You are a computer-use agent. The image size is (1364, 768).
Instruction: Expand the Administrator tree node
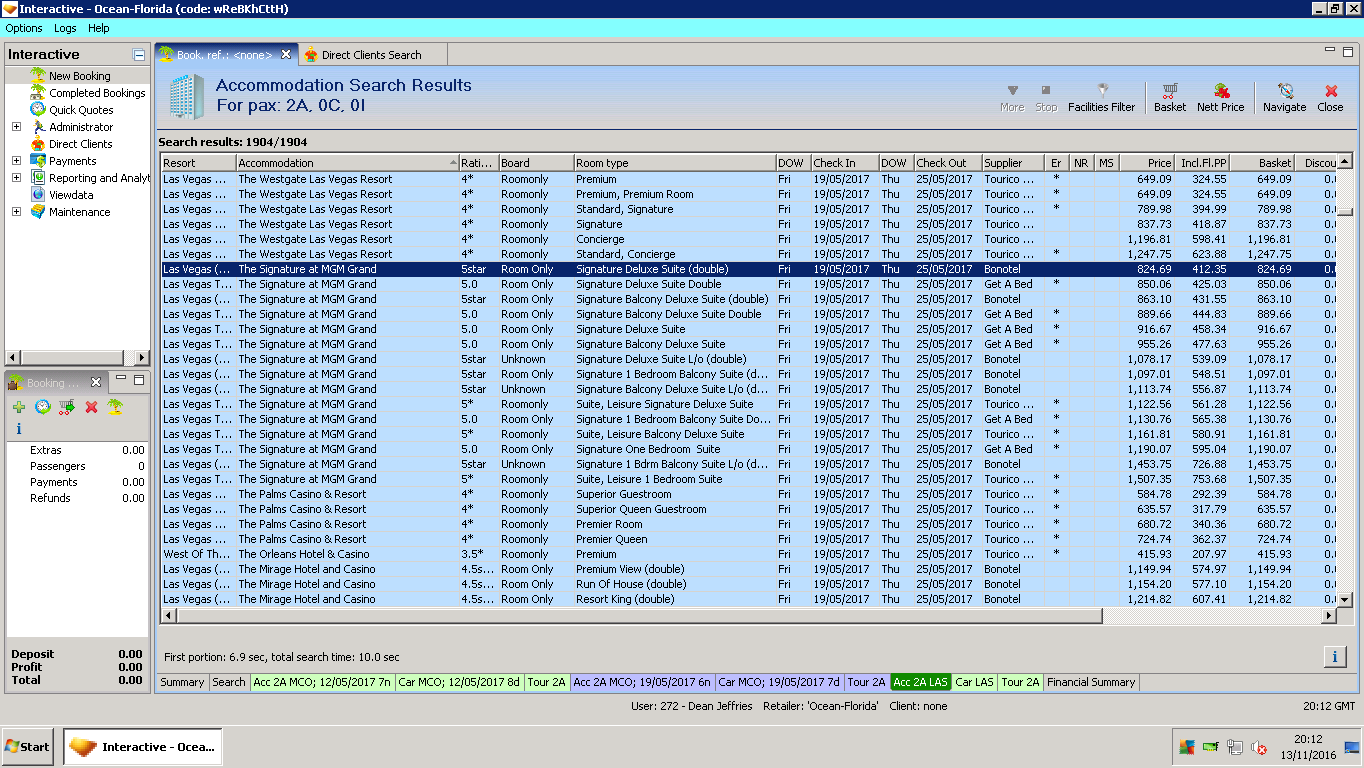coord(16,127)
